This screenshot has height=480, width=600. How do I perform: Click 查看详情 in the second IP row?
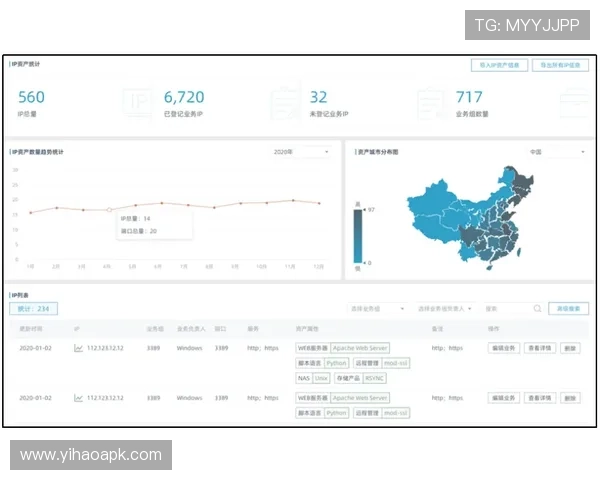540,398
